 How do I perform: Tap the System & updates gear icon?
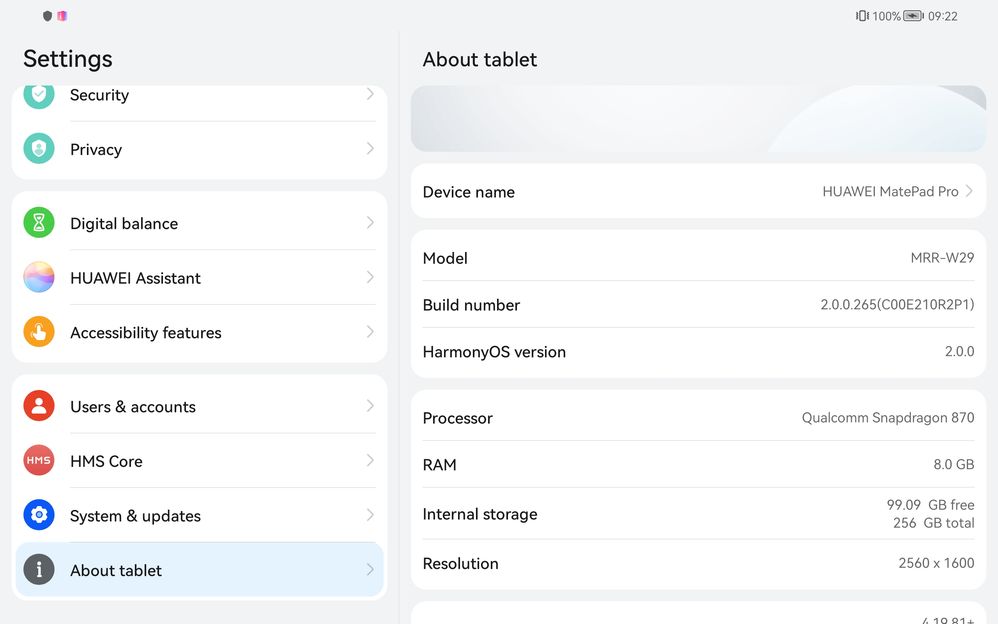tap(39, 515)
